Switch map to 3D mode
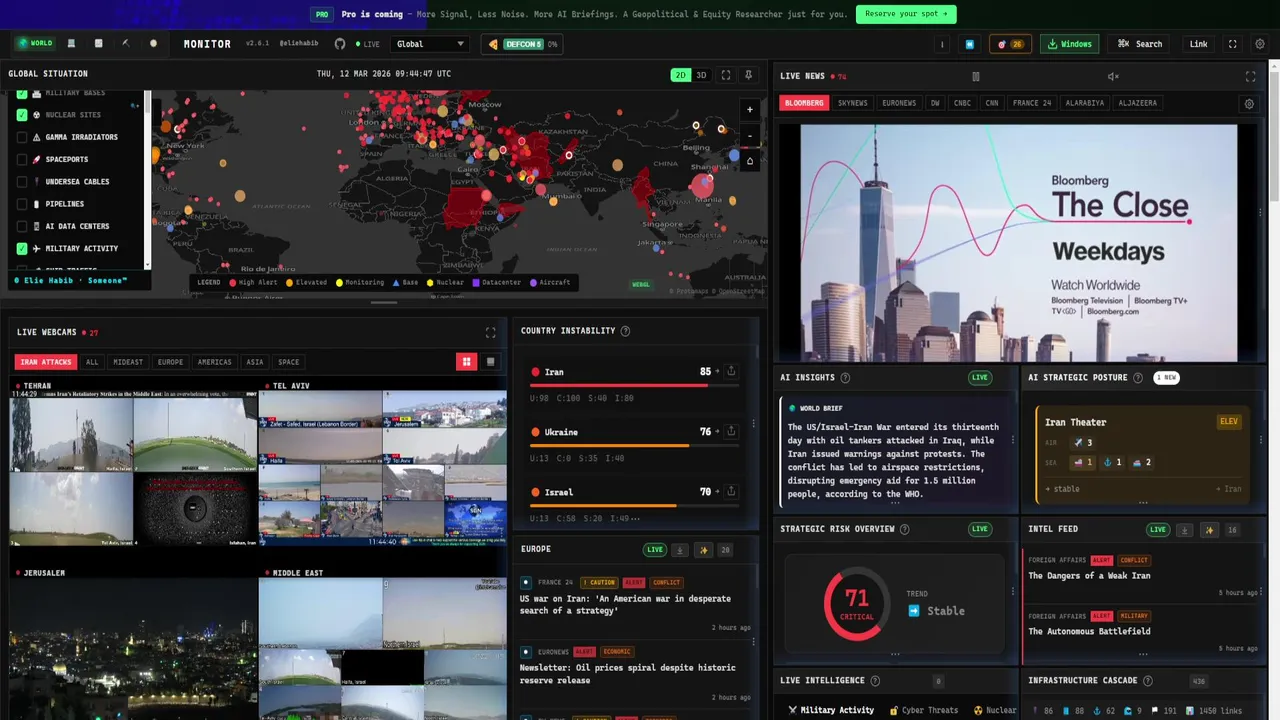The width and height of the screenshot is (1280, 720). pos(701,75)
